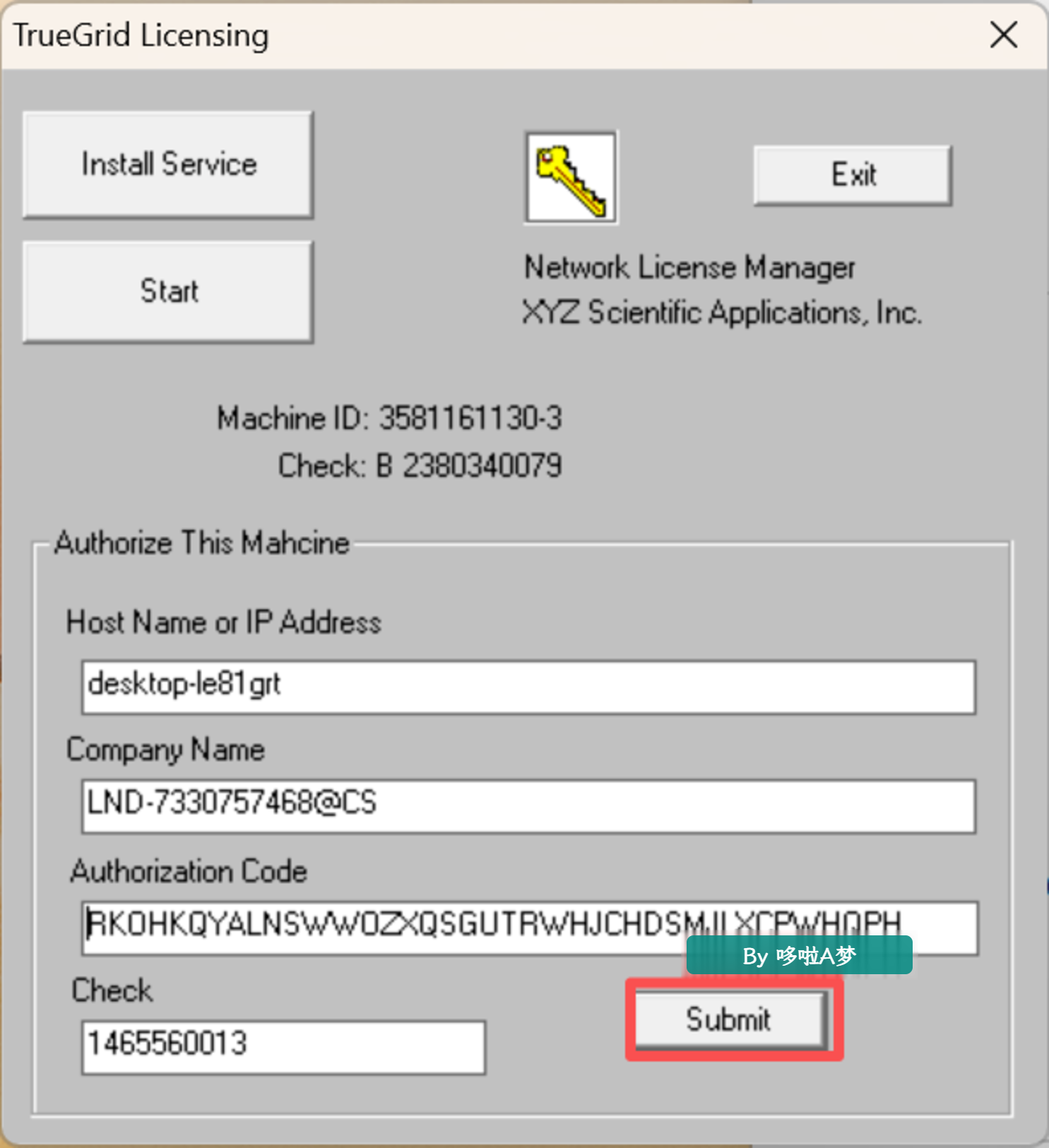Focus the Host Name or IP Address field
Image resolution: width=1049 pixels, height=1148 pixels.
(529, 687)
